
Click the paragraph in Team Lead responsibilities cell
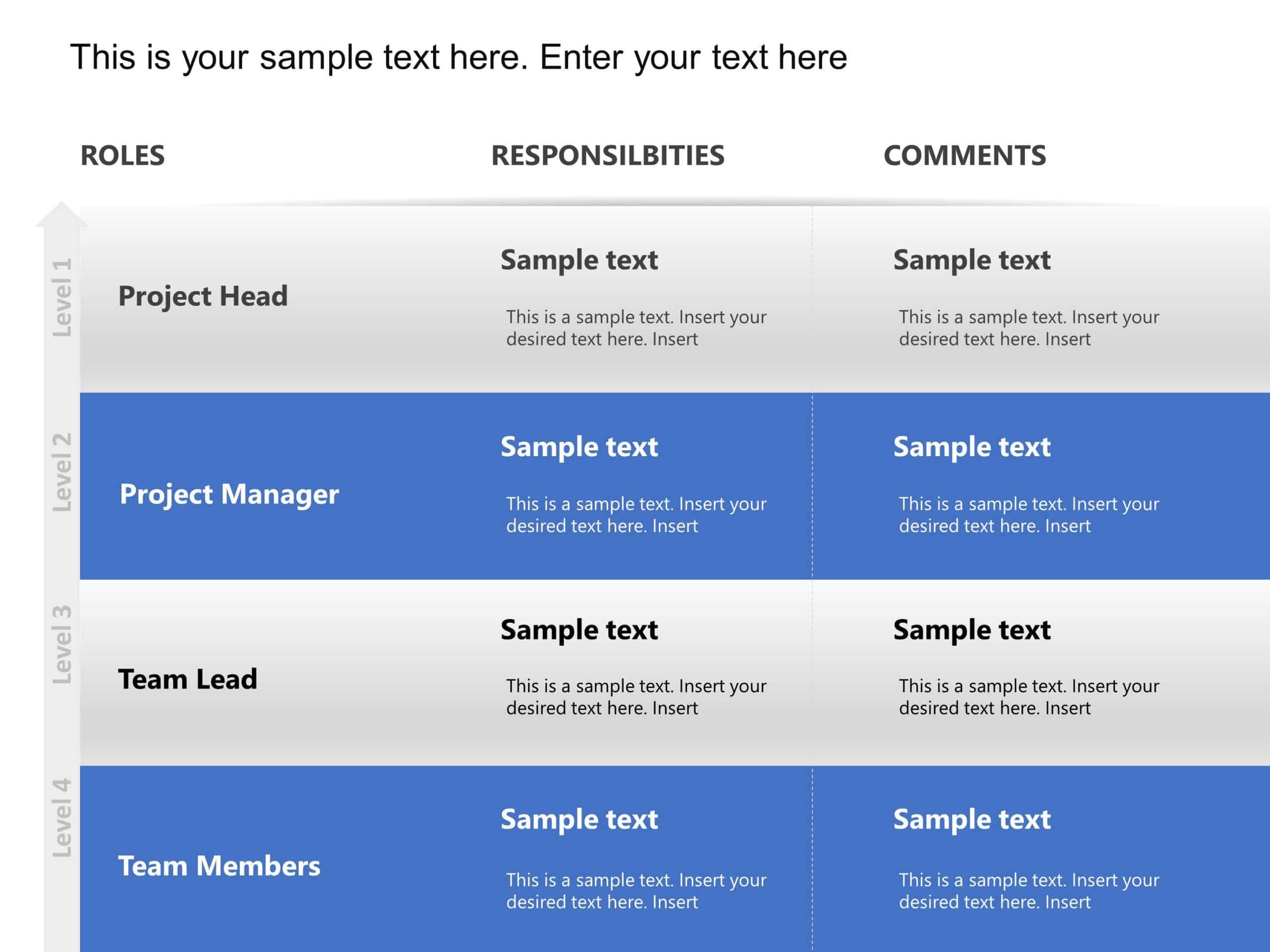point(636,697)
